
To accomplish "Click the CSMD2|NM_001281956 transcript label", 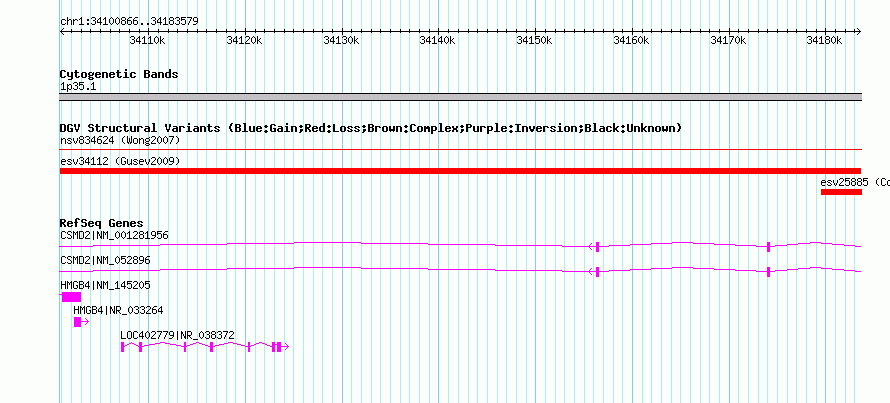I will coord(115,235).
